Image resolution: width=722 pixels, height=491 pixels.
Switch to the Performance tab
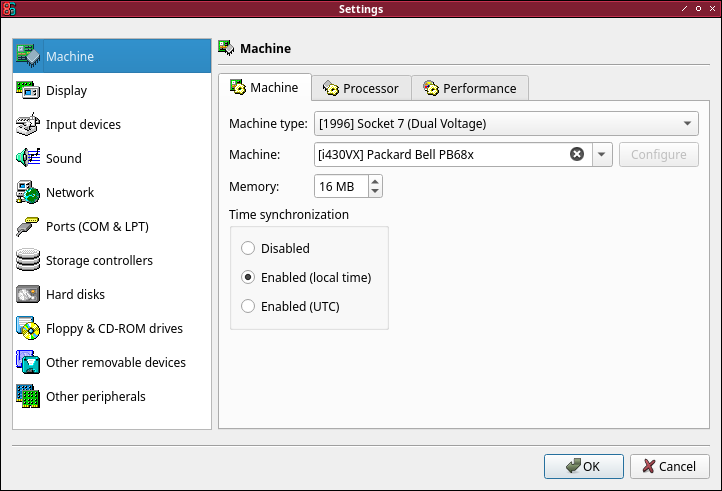[470, 88]
